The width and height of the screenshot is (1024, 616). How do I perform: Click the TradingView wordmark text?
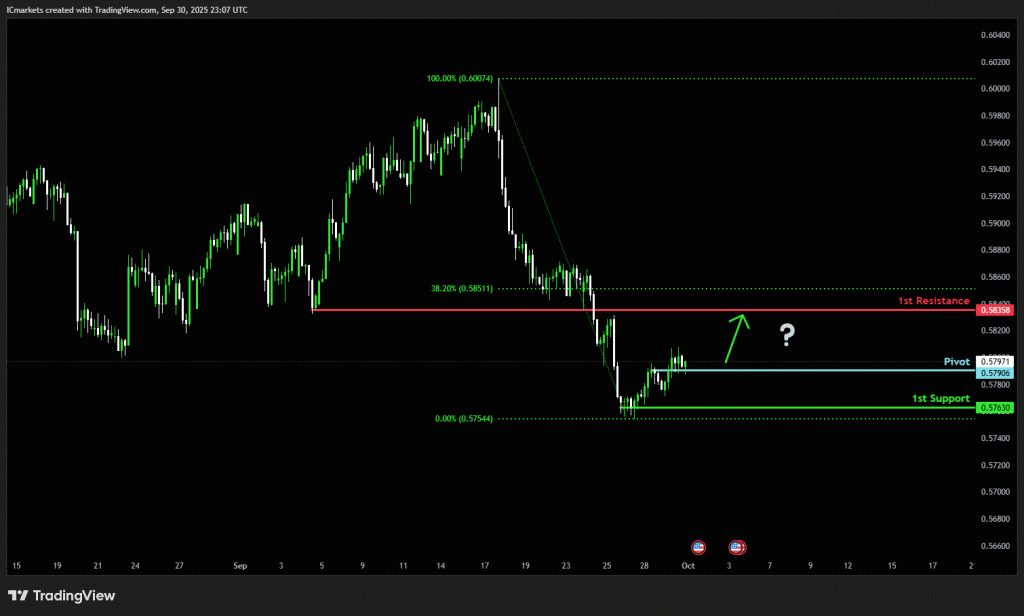(74, 596)
